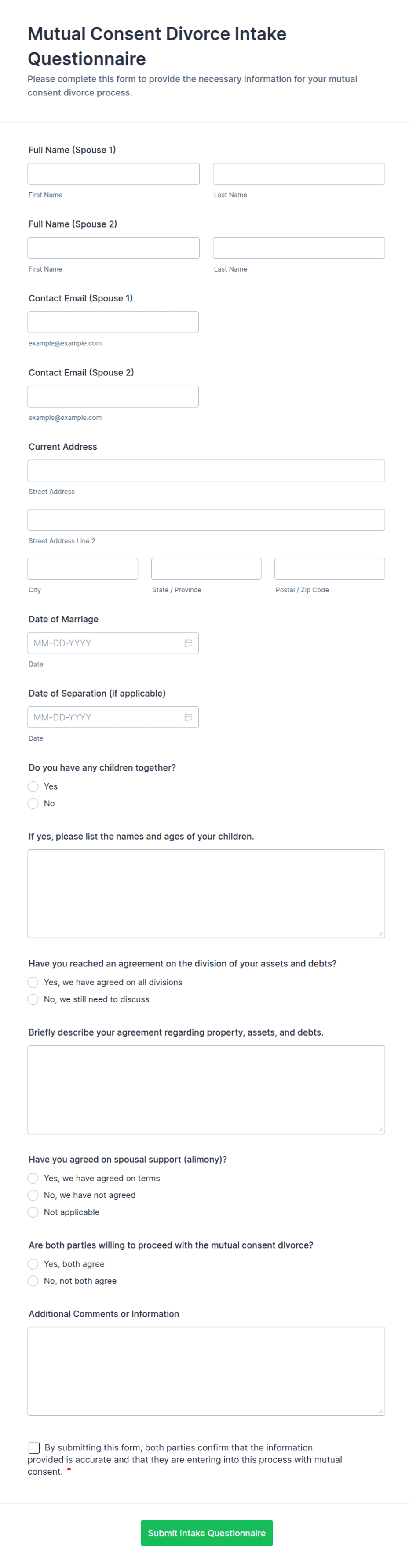Select "Not applicable" for spousal support
This screenshot has height=1568, width=409.
point(33,1212)
